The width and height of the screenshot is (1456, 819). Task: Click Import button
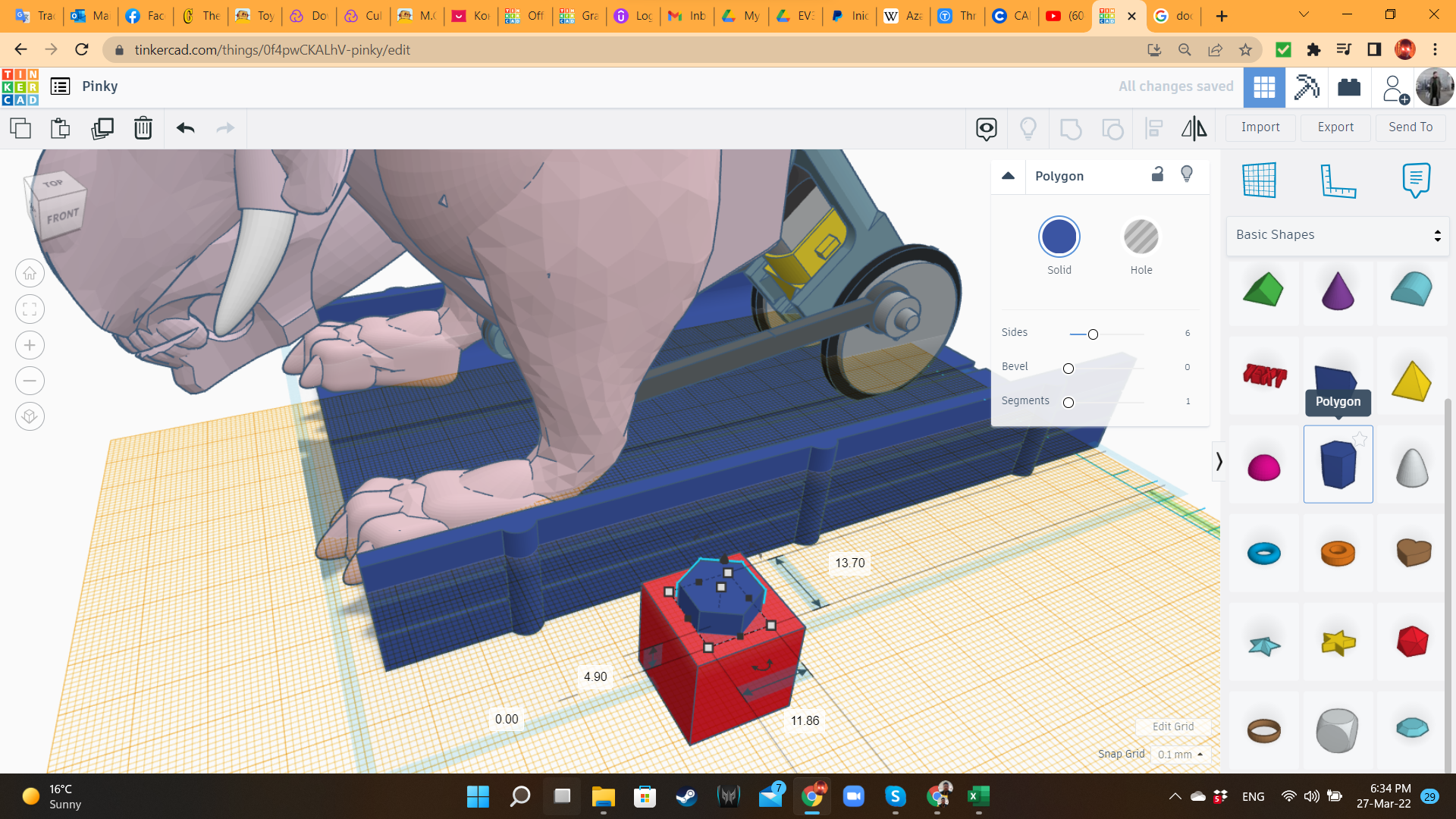tap(1260, 127)
